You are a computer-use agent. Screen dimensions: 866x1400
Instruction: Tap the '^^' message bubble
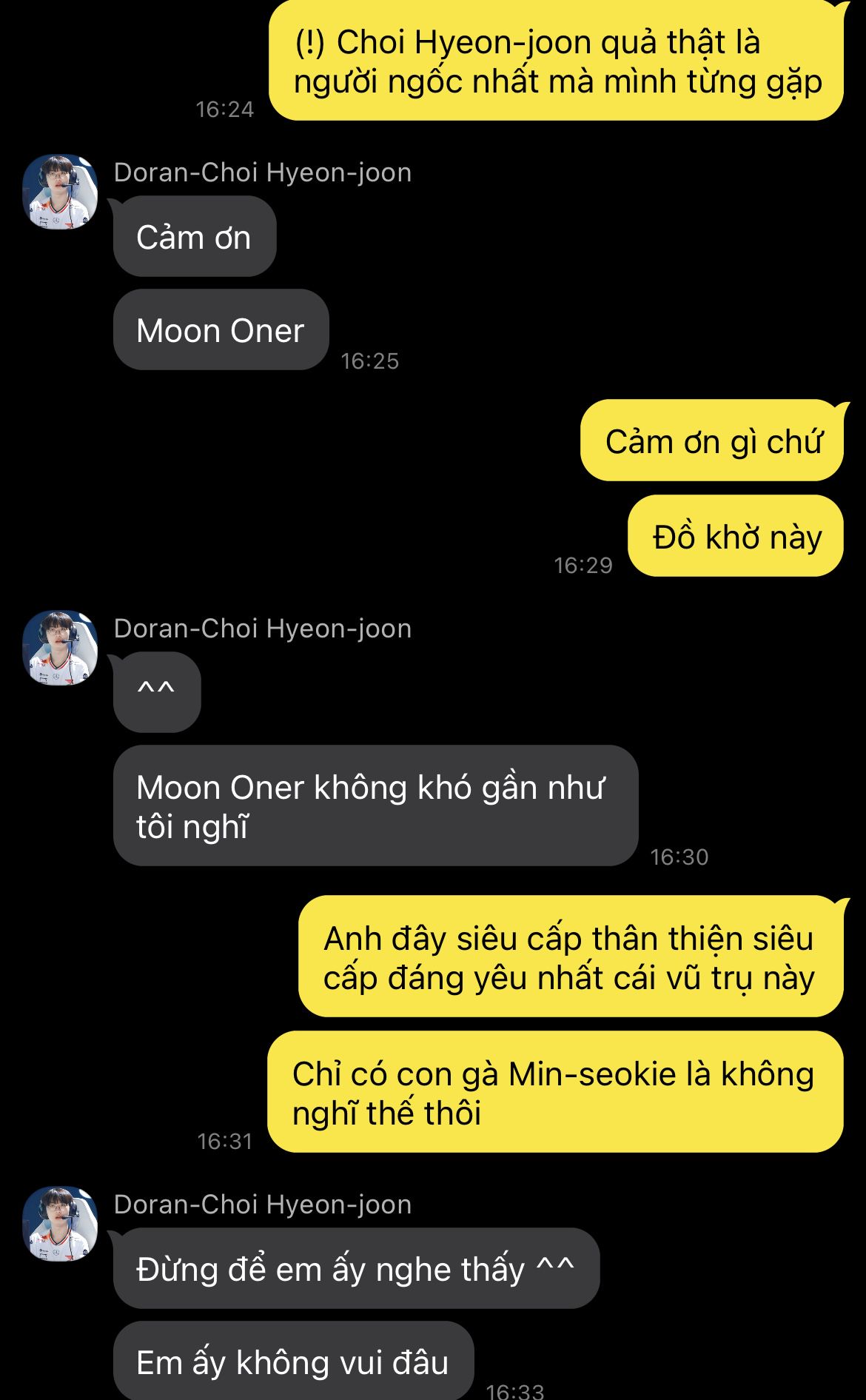(x=157, y=693)
